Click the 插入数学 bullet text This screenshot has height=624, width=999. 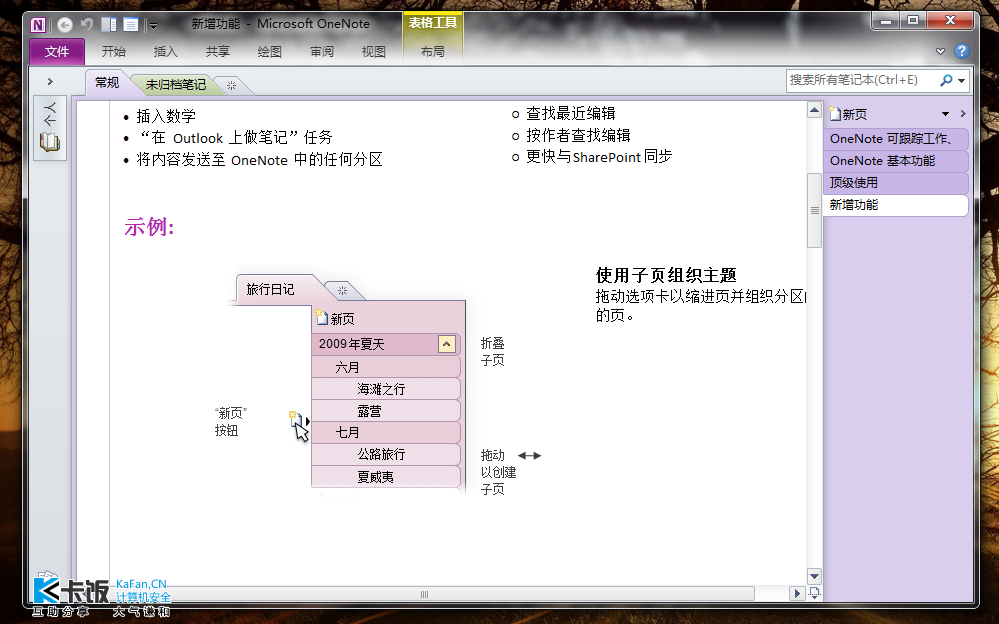point(166,117)
